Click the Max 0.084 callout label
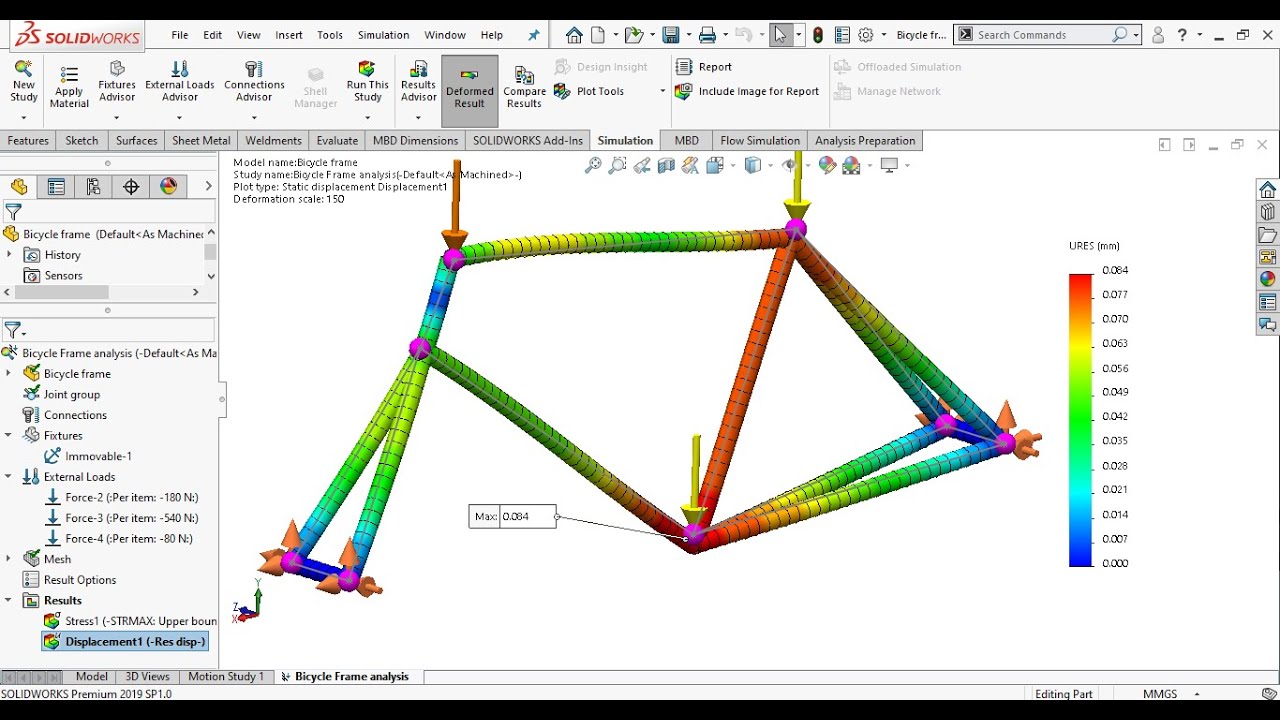1280x720 pixels. 513,516
